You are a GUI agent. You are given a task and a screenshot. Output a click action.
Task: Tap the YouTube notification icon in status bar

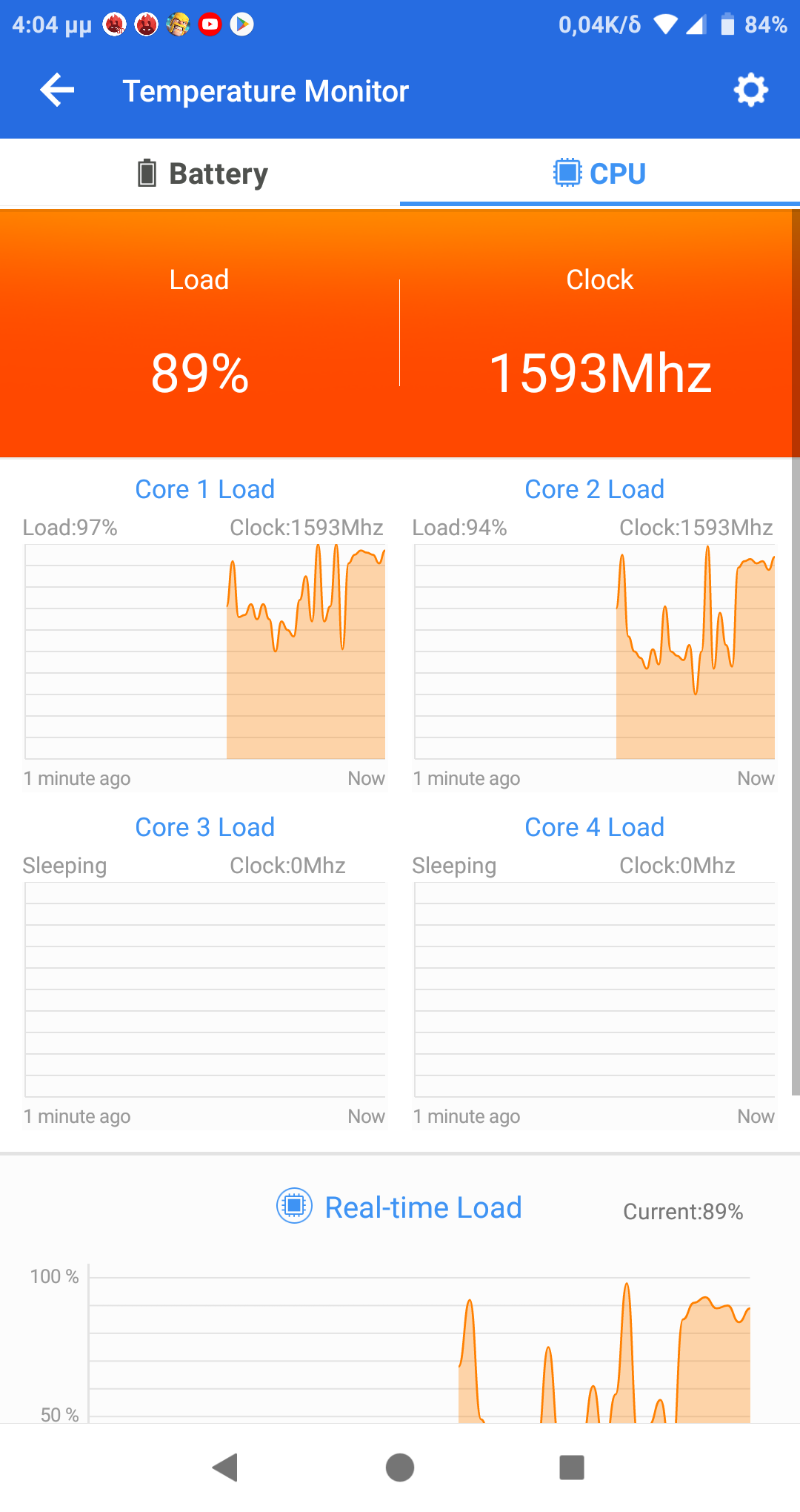pos(210,24)
